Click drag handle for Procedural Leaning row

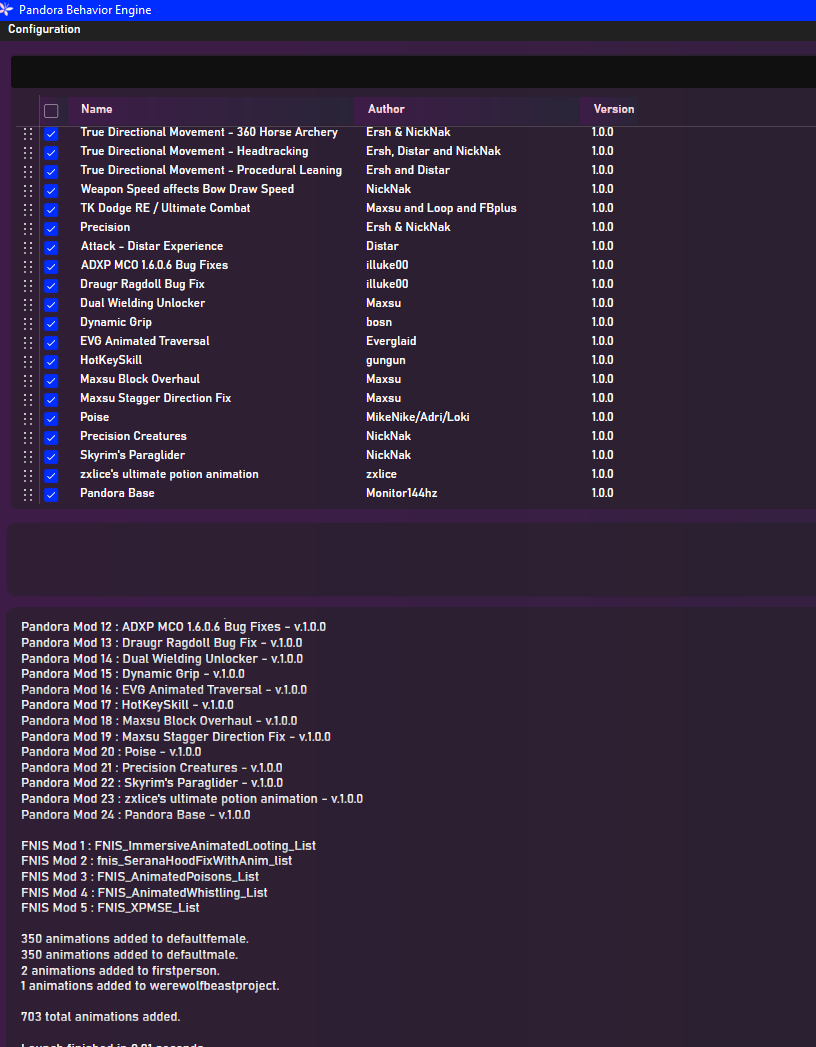pyautogui.click(x=27, y=172)
